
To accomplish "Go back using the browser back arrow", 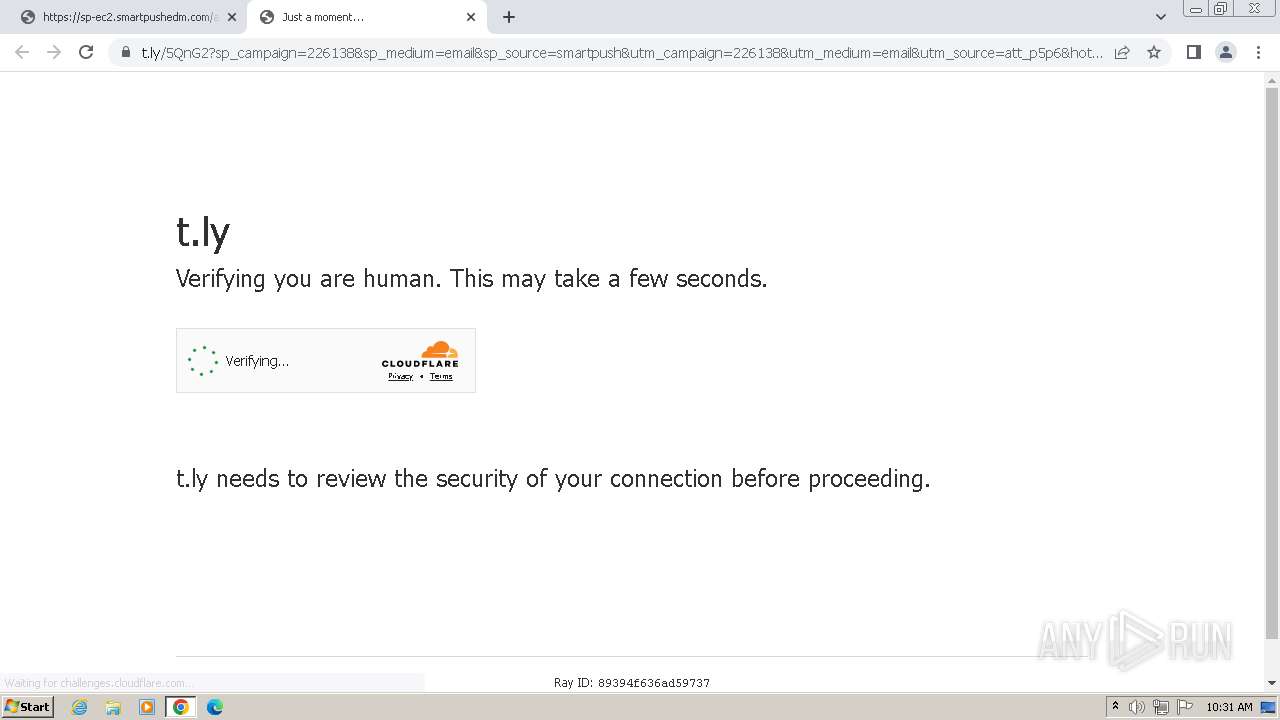I will 22,52.
